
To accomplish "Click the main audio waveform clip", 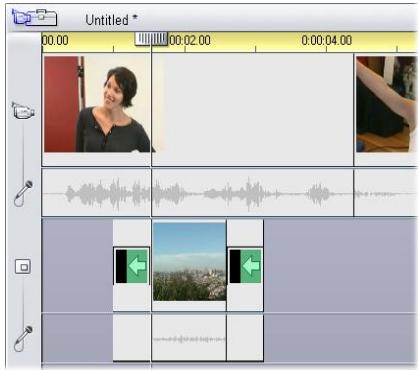I will coord(197,193).
